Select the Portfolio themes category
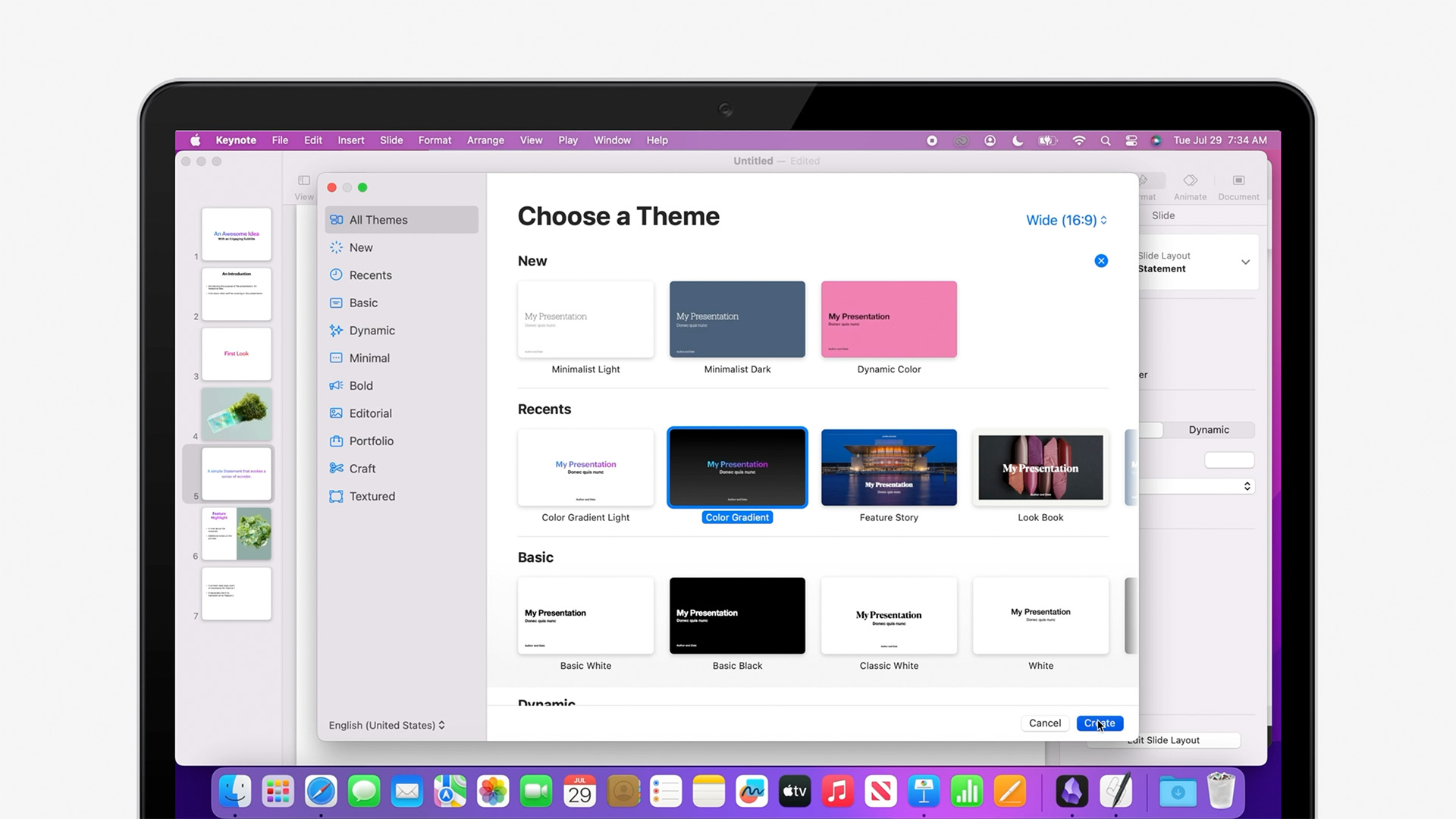 371,441
